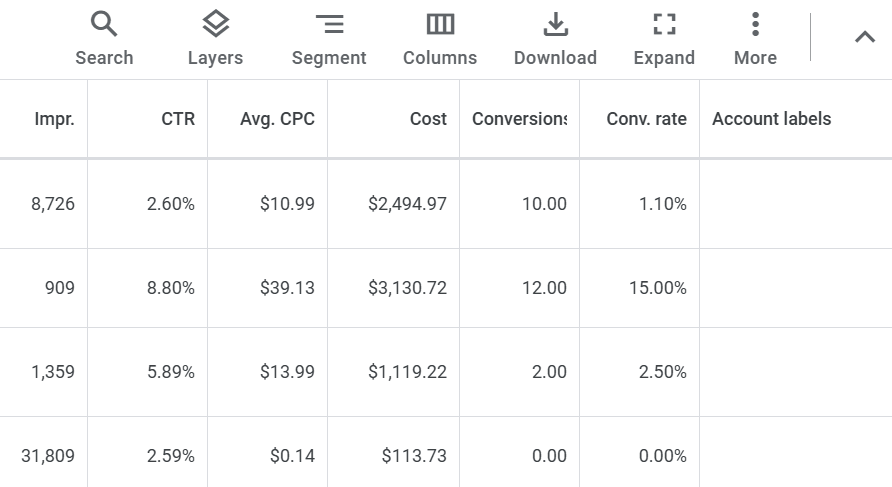Image resolution: width=892 pixels, height=487 pixels.
Task: Select the 8.80% CTR cell
Action: pyautogui.click(x=148, y=288)
